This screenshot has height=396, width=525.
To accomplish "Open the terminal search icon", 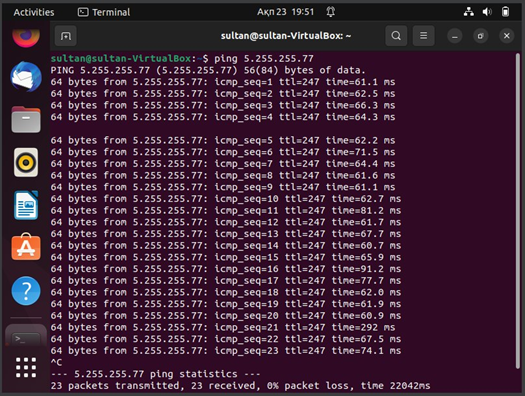I will coord(396,35).
